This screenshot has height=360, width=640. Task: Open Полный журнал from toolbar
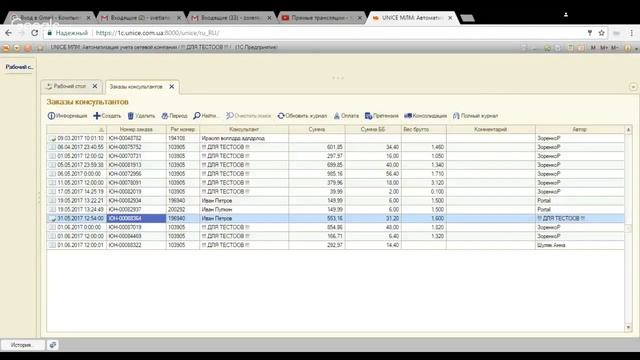coord(476,116)
